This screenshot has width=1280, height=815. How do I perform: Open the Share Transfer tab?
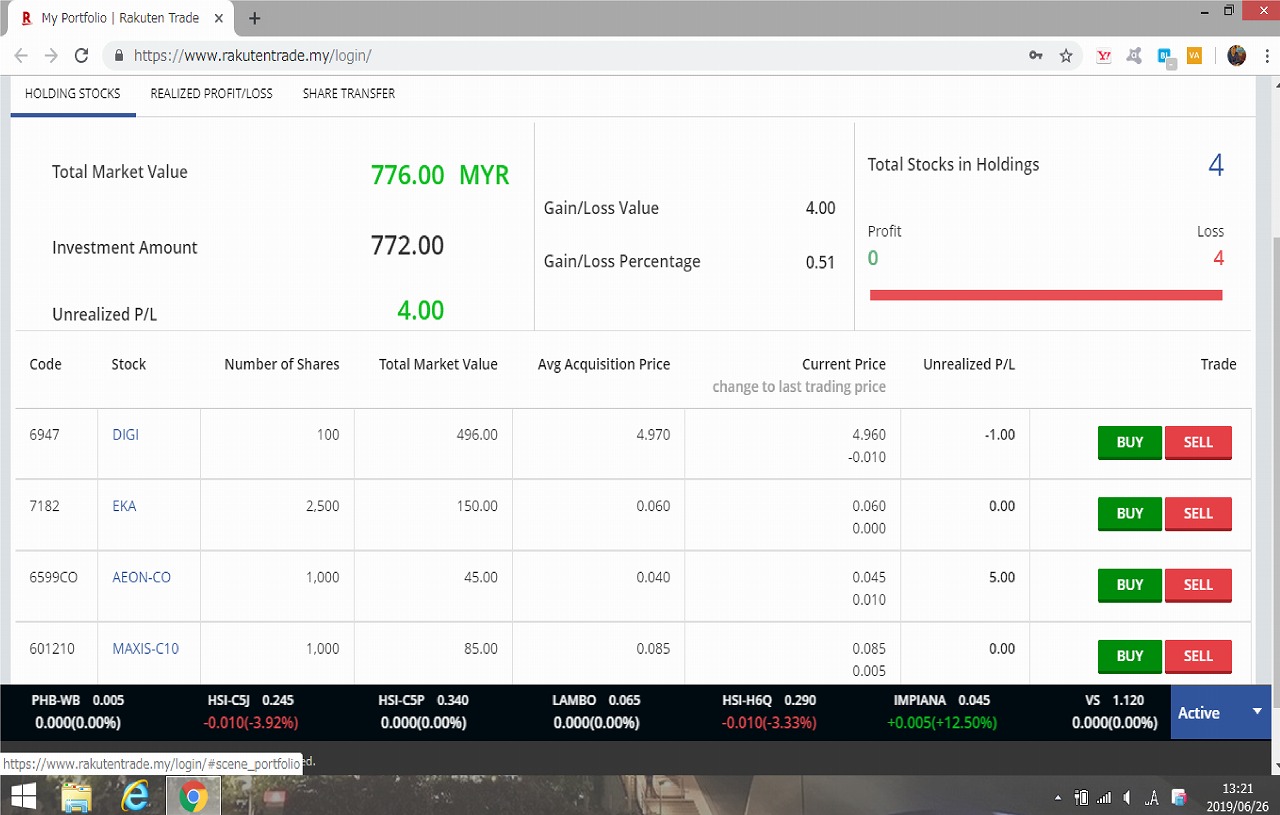tap(348, 94)
